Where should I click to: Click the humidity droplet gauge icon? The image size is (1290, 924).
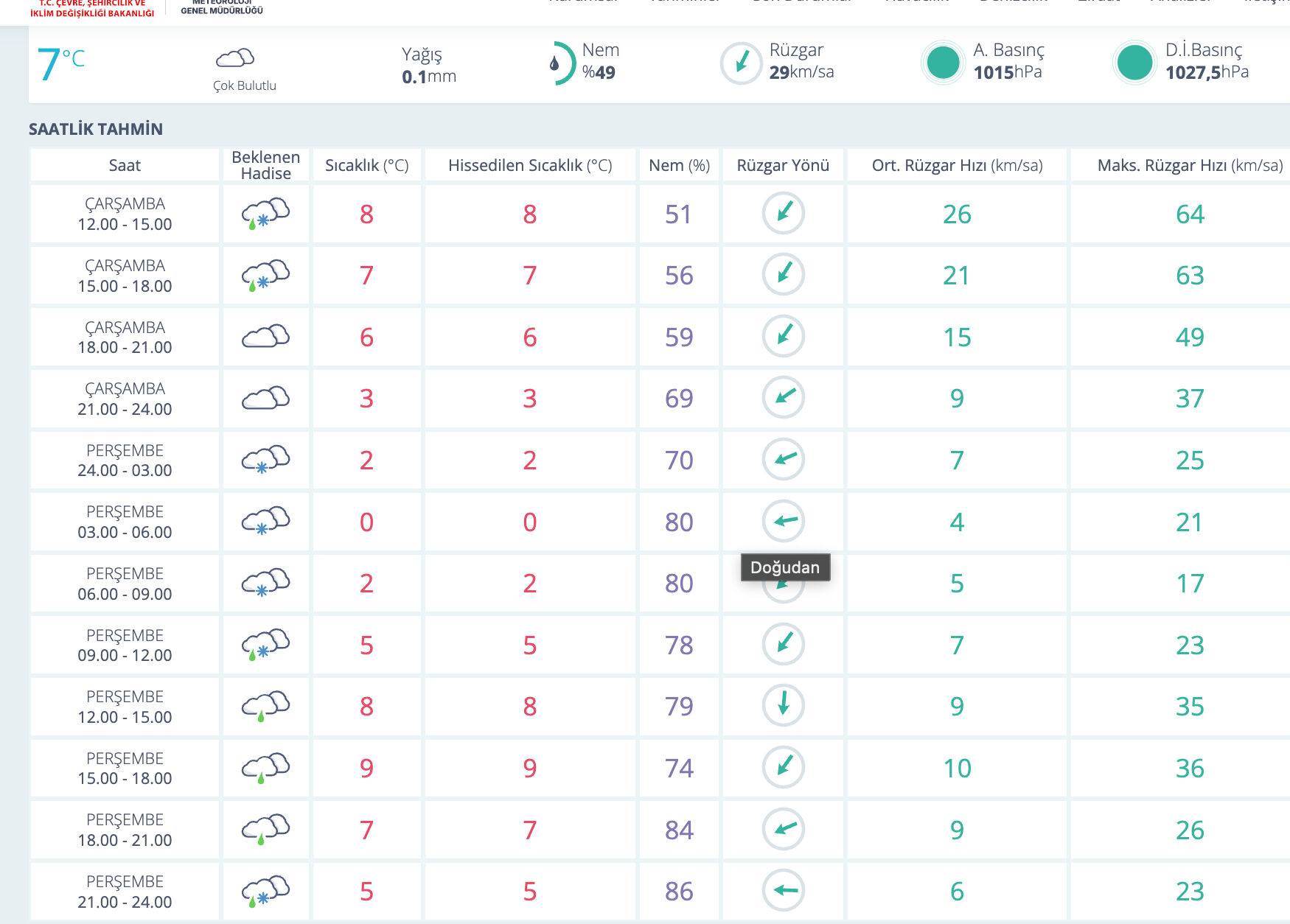tap(559, 63)
